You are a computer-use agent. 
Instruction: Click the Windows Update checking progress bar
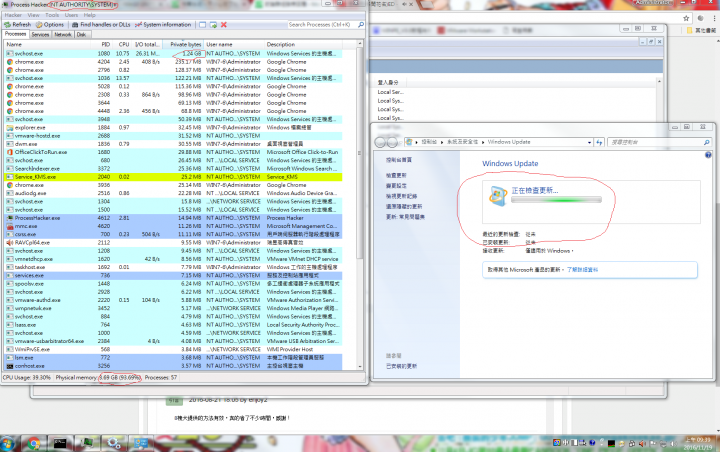[556, 200]
